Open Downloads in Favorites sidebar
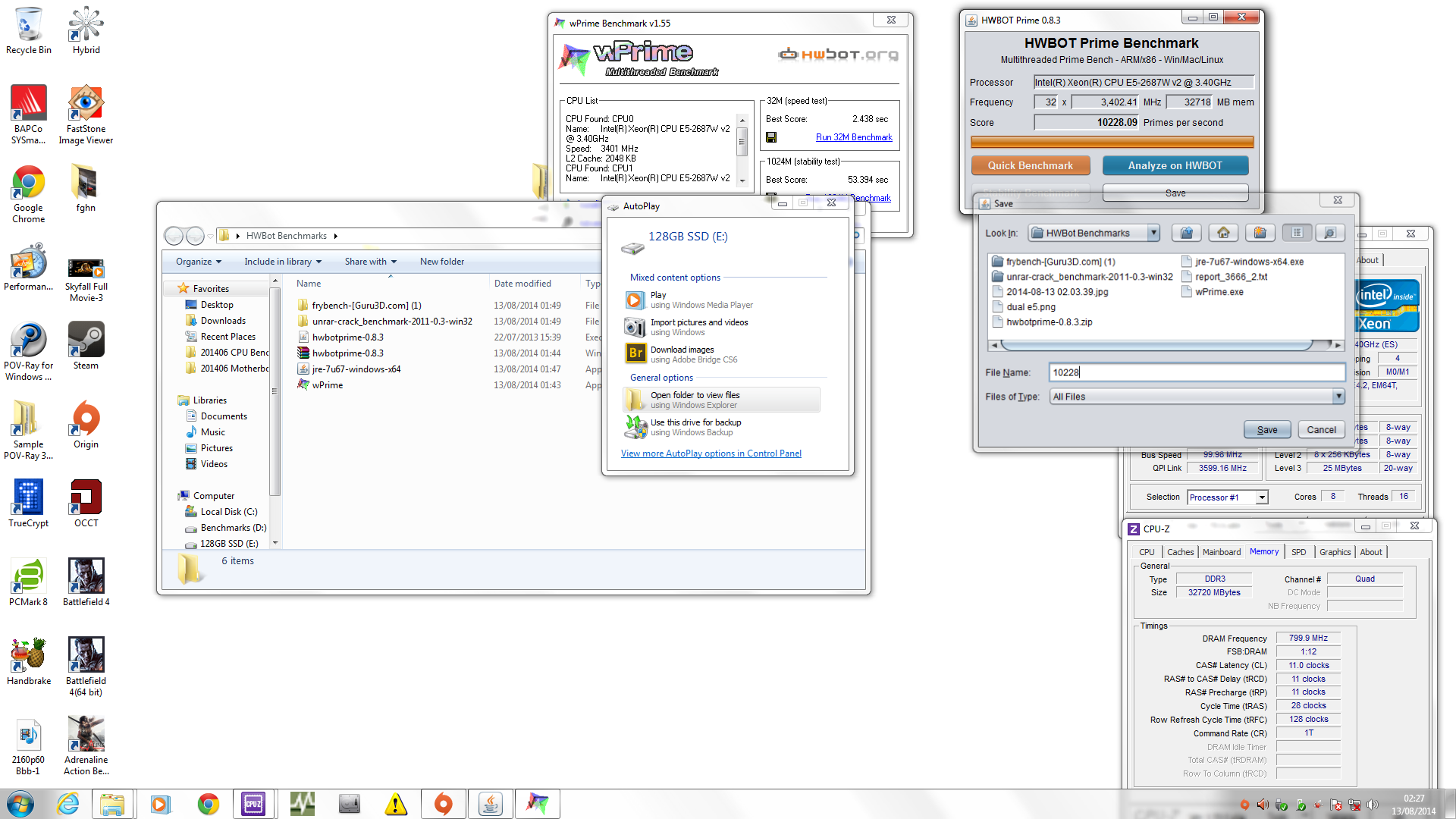The height and width of the screenshot is (819, 1456). (x=223, y=321)
